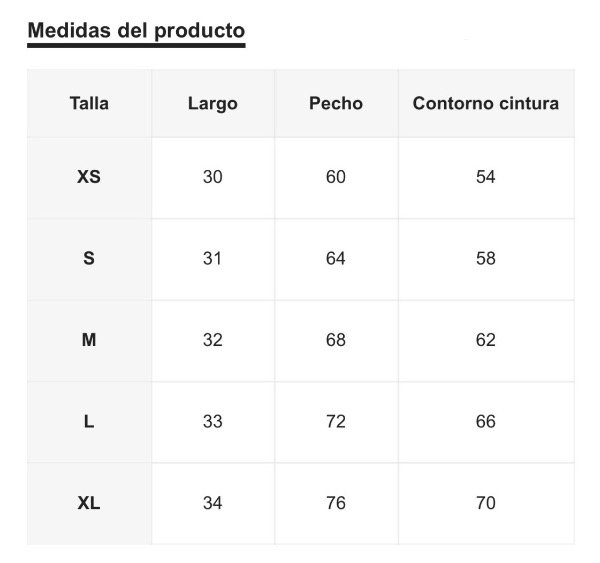Click the L size row label
The width and height of the screenshot is (600, 563).
89,422
